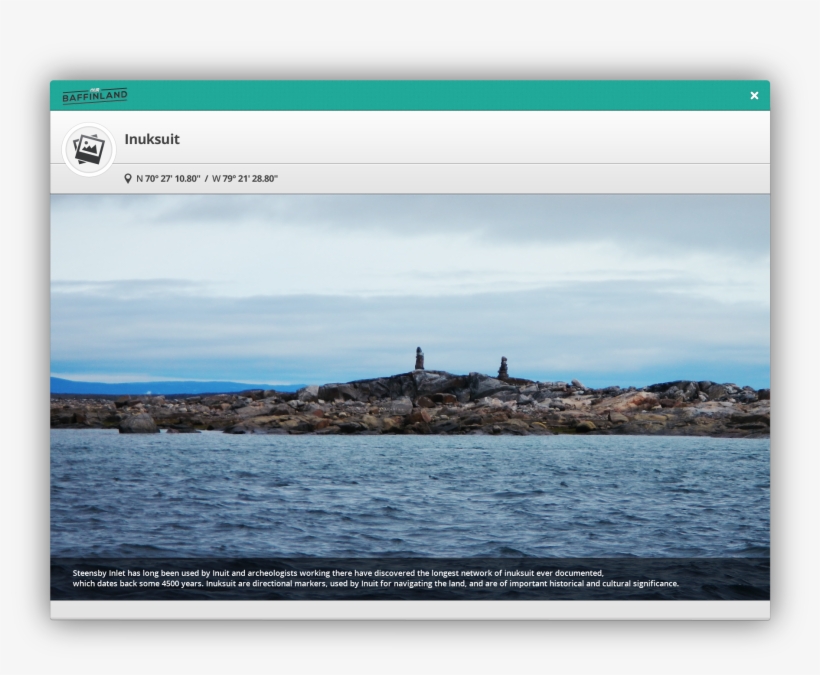Click the stacked-photos symbol inside the white circle
This screenshot has width=820, height=675.
(88, 147)
